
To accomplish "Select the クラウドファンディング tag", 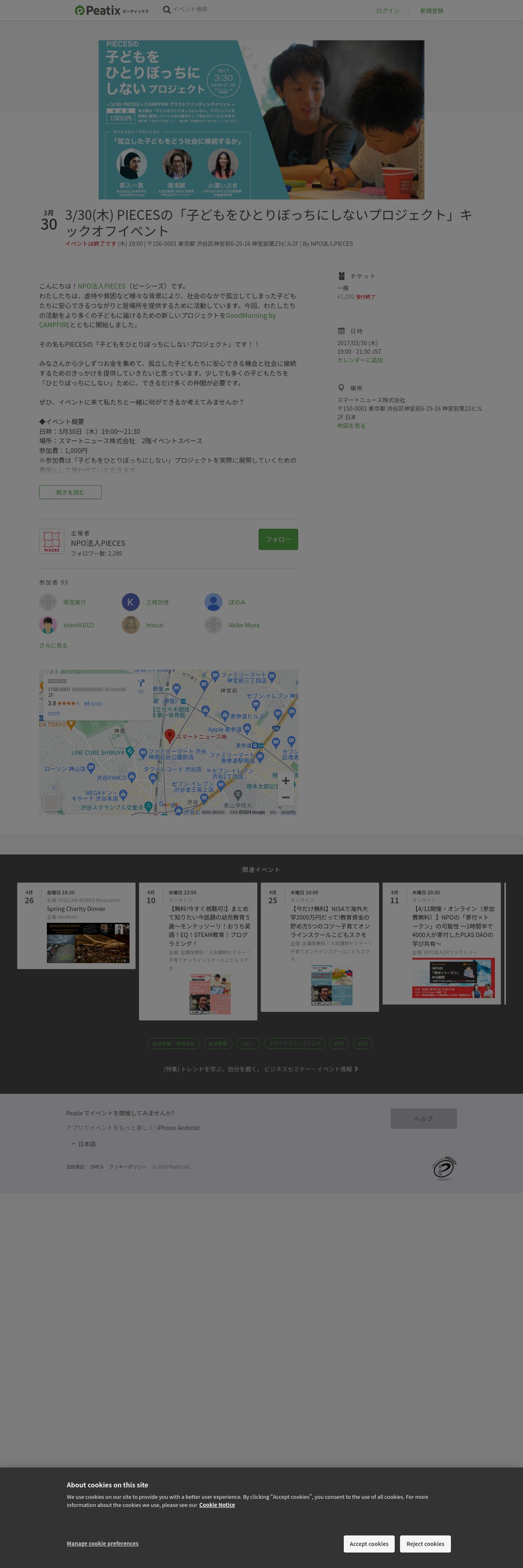I will 294,1043.
